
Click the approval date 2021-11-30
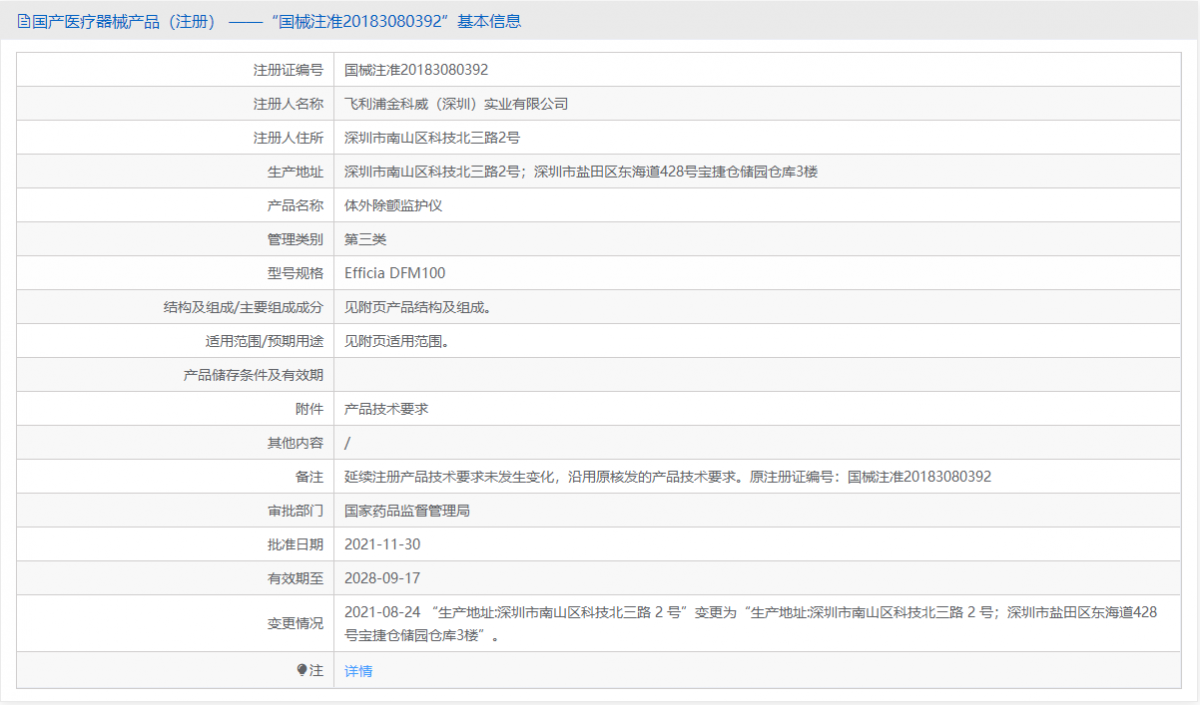pos(382,544)
